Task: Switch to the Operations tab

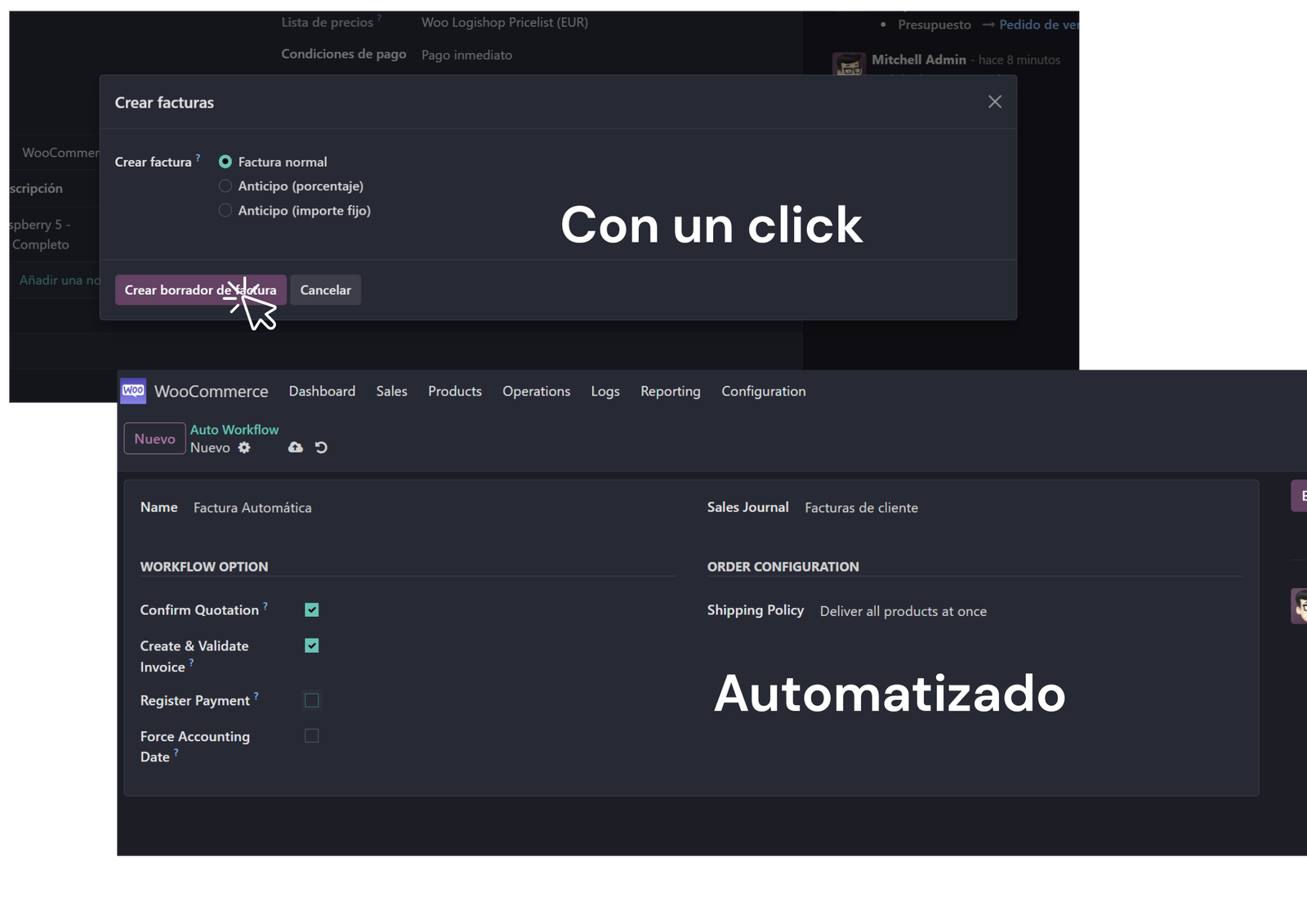Action: click(536, 391)
